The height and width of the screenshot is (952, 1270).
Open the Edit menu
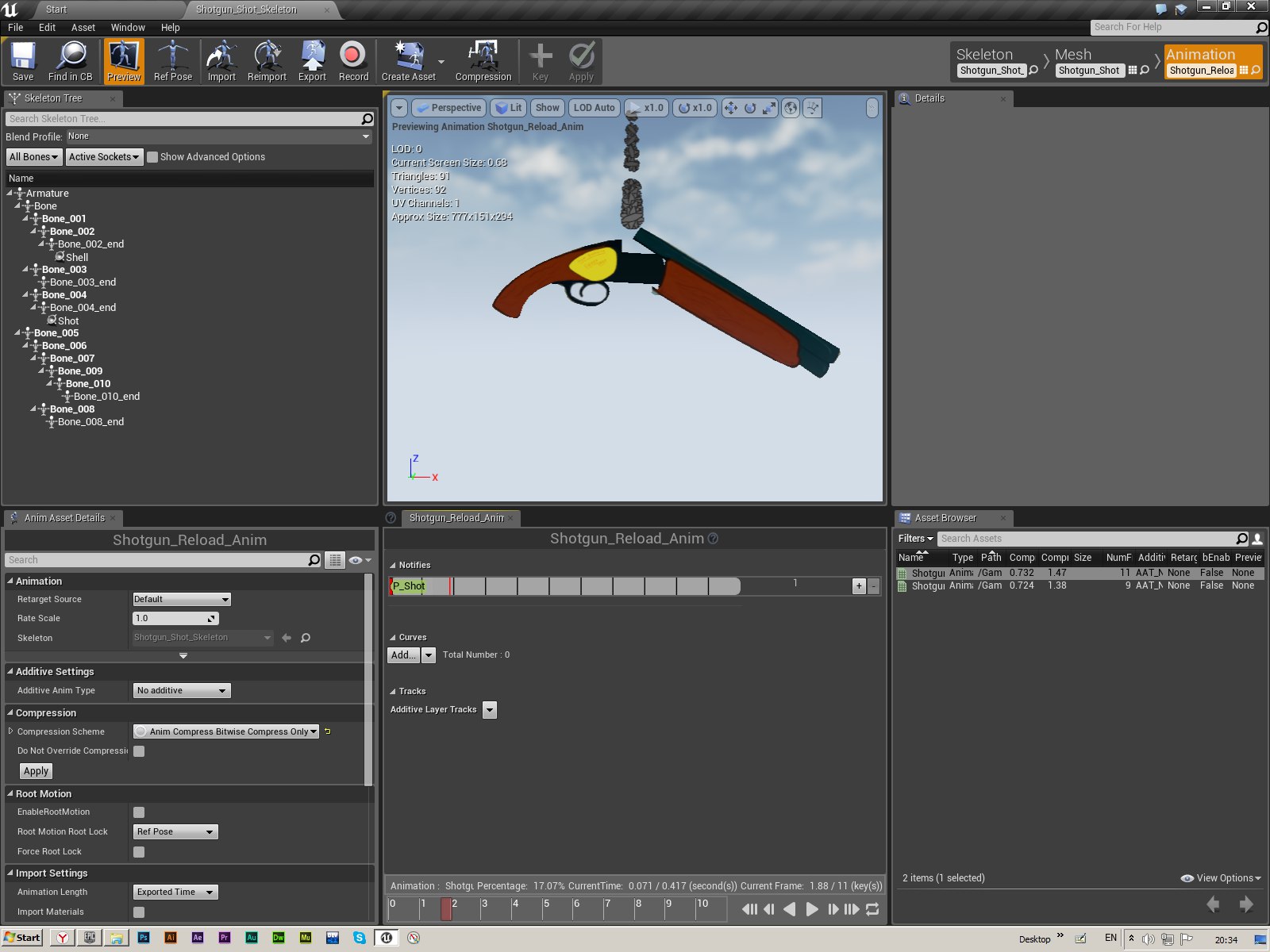coord(48,27)
